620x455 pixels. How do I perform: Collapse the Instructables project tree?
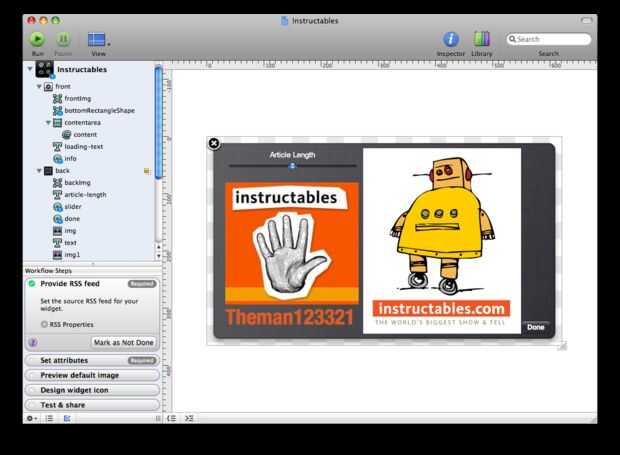30,69
